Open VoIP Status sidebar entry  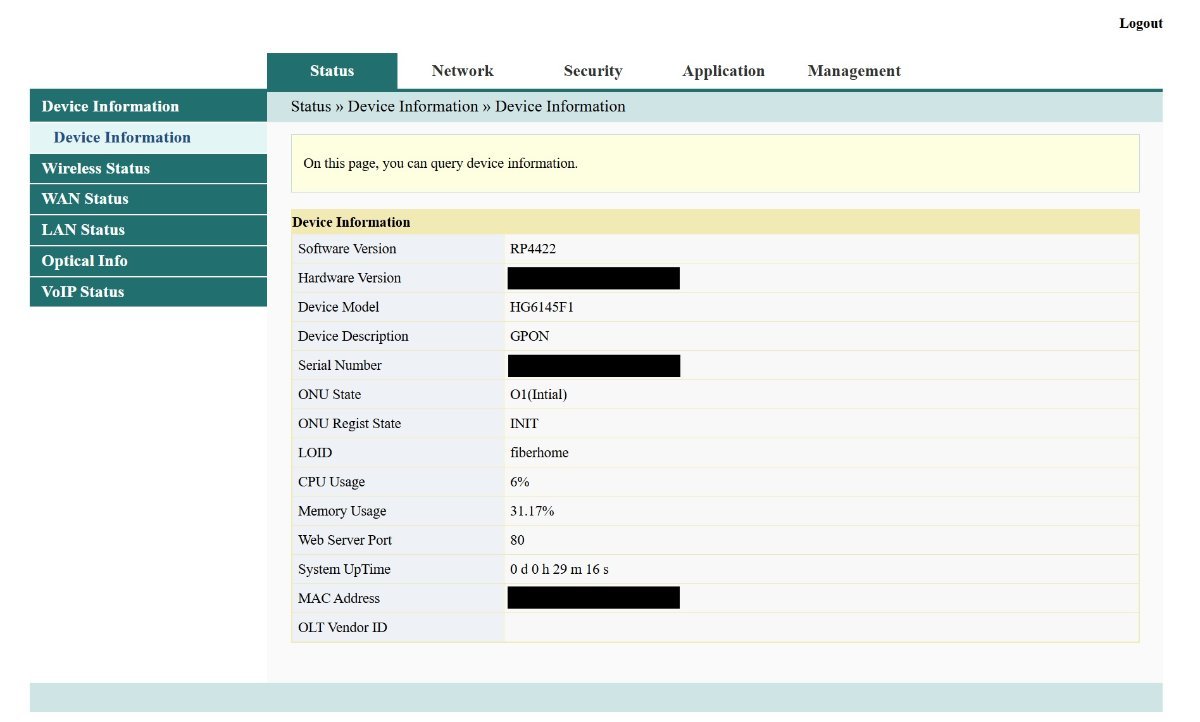coord(83,292)
